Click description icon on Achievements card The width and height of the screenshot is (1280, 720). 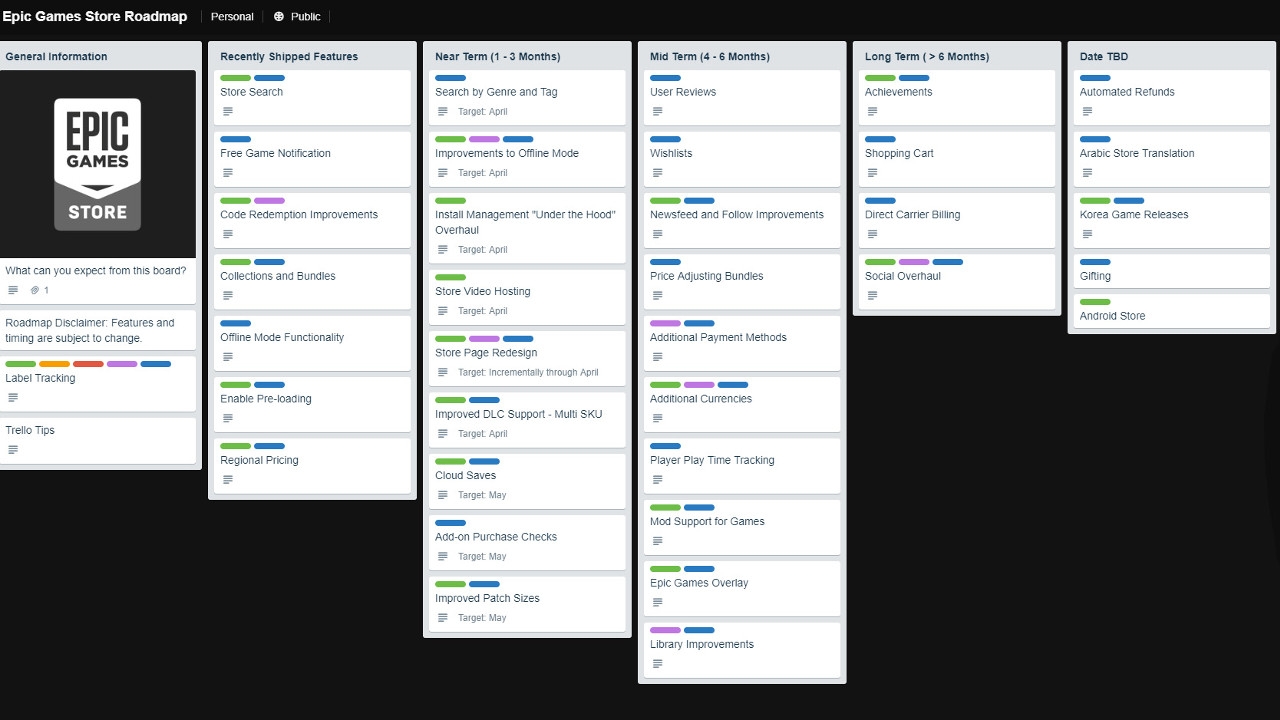873,111
